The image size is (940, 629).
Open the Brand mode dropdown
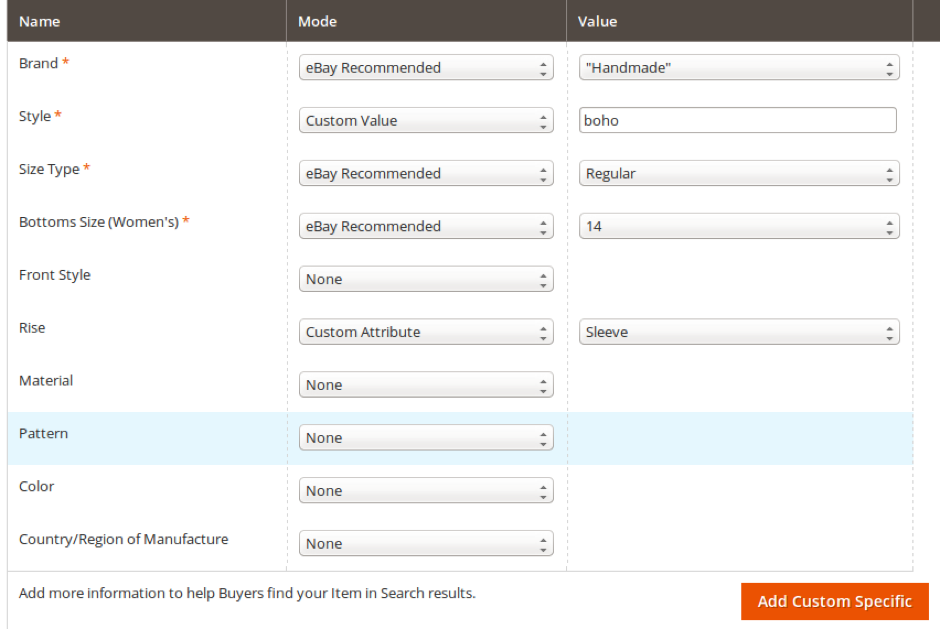tap(426, 68)
